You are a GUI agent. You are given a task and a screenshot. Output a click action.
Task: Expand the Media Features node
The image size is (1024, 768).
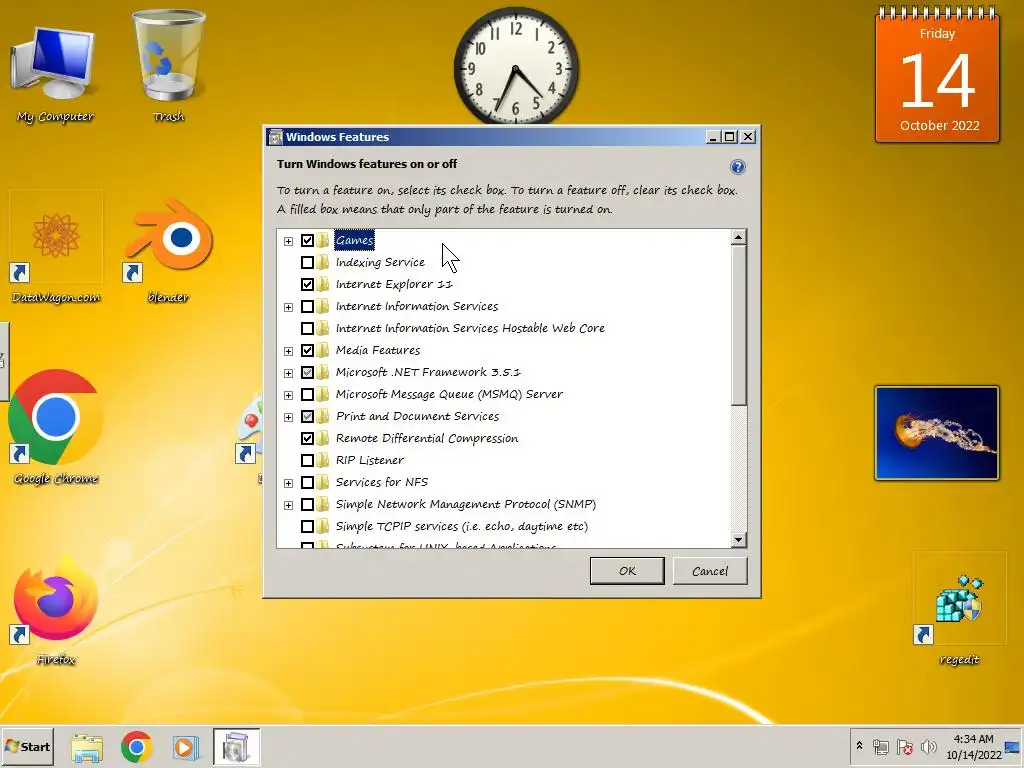288,351
